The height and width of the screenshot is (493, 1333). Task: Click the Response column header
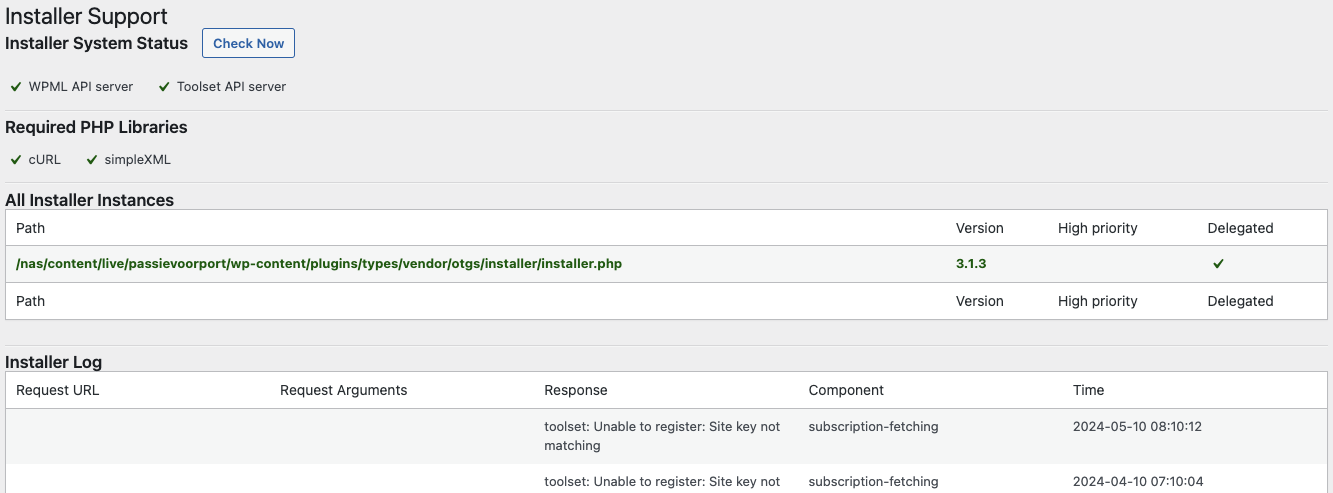(576, 390)
